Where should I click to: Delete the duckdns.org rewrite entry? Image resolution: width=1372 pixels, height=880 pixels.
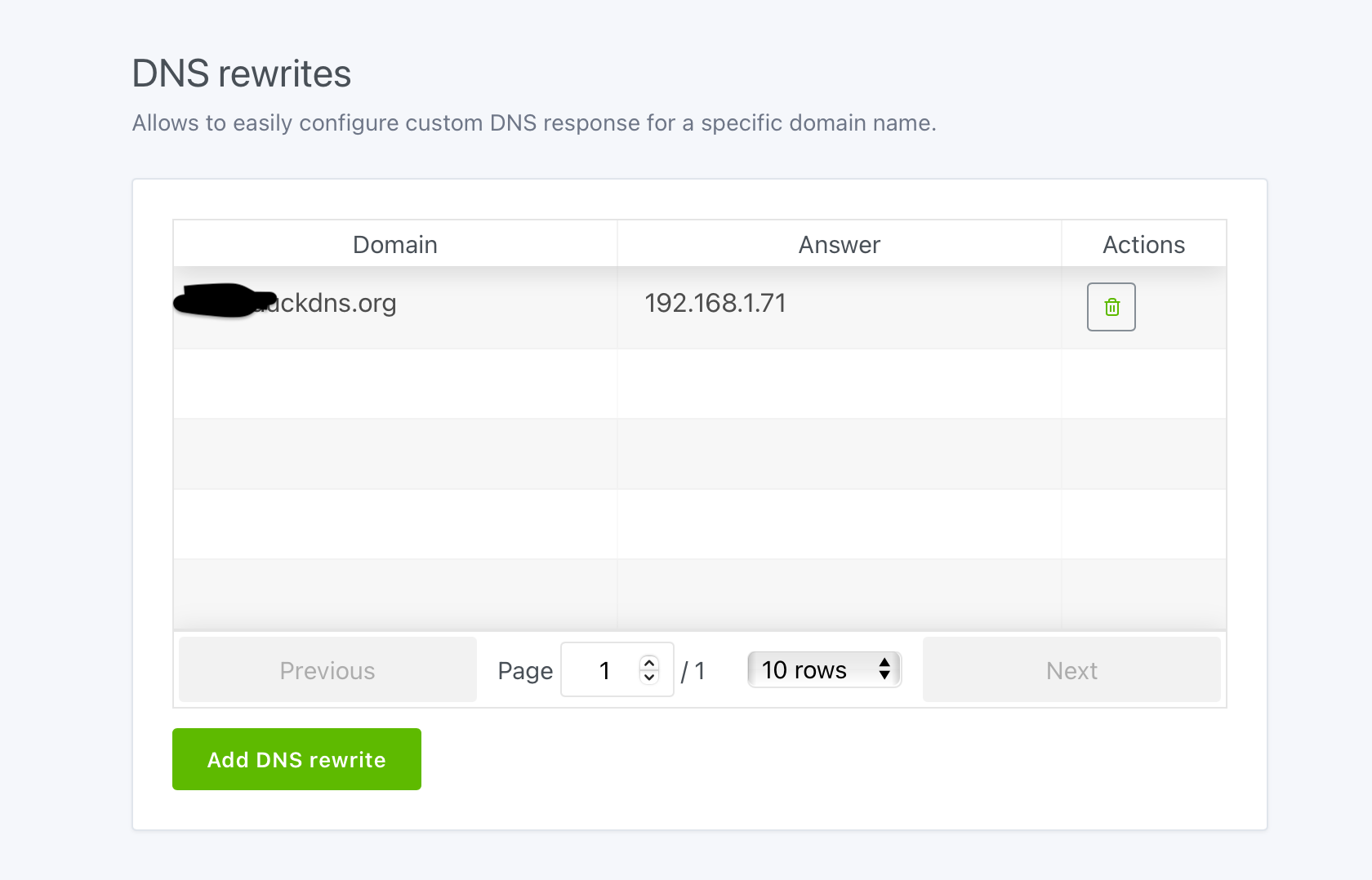1111,307
